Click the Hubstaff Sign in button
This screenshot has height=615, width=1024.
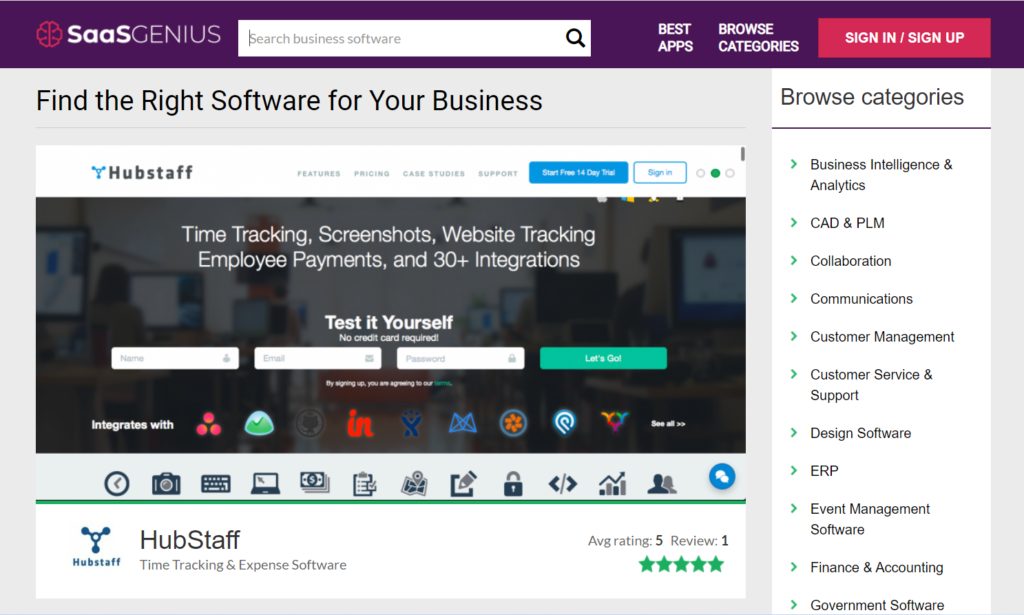pos(660,172)
